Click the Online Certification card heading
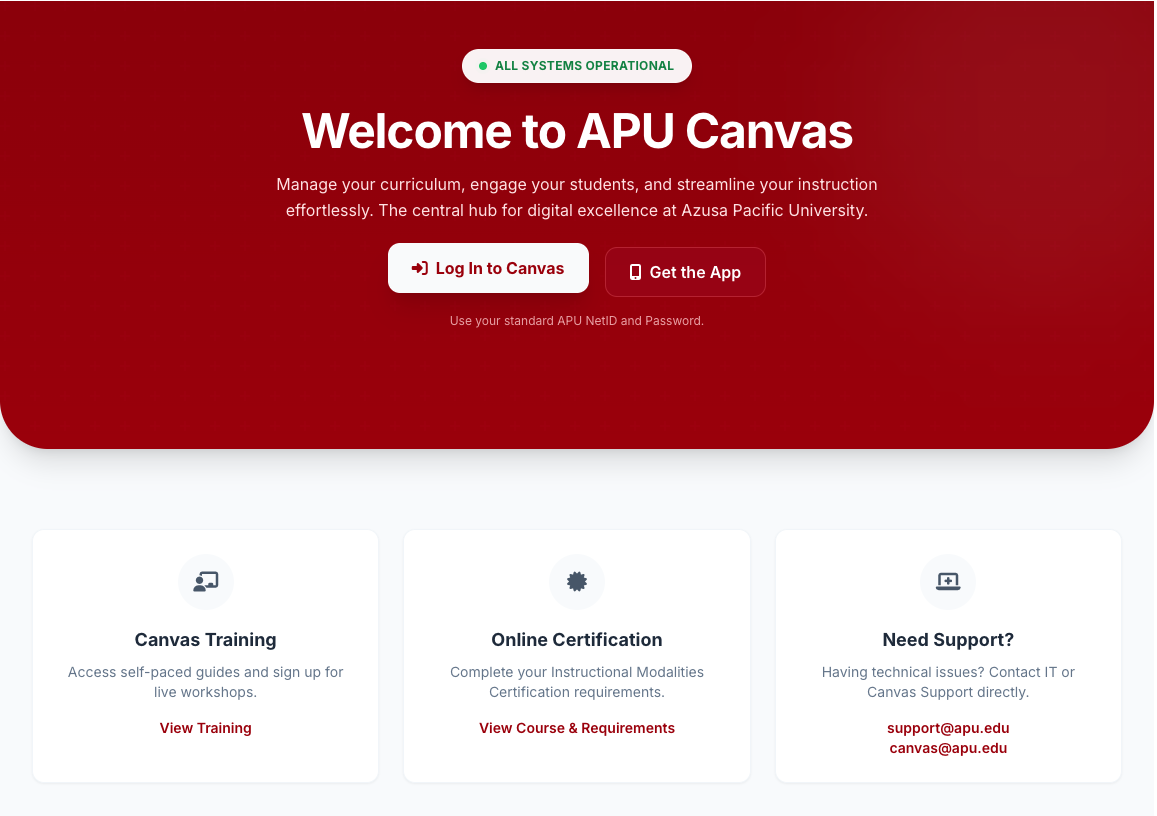 (577, 640)
